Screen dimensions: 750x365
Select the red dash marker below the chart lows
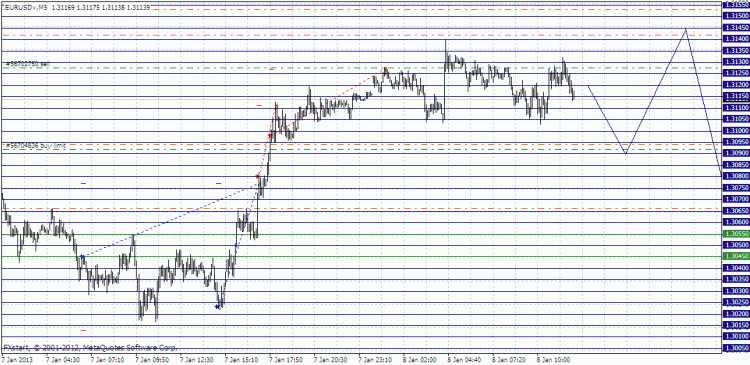tap(83, 330)
